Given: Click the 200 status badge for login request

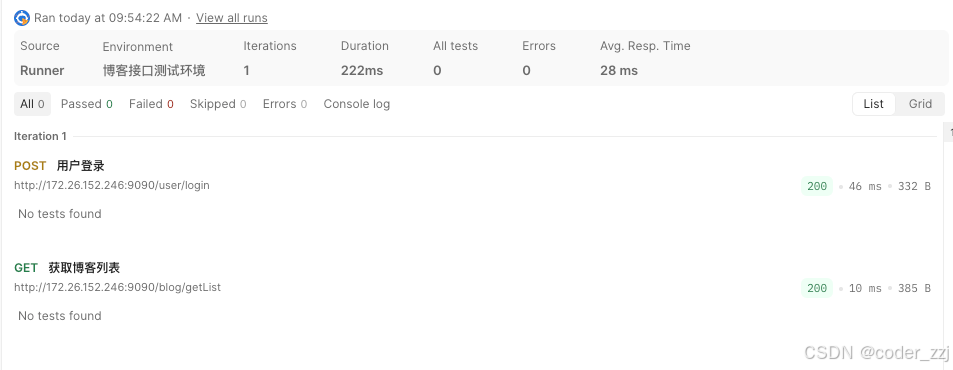Looking at the screenshot, I should (817, 187).
